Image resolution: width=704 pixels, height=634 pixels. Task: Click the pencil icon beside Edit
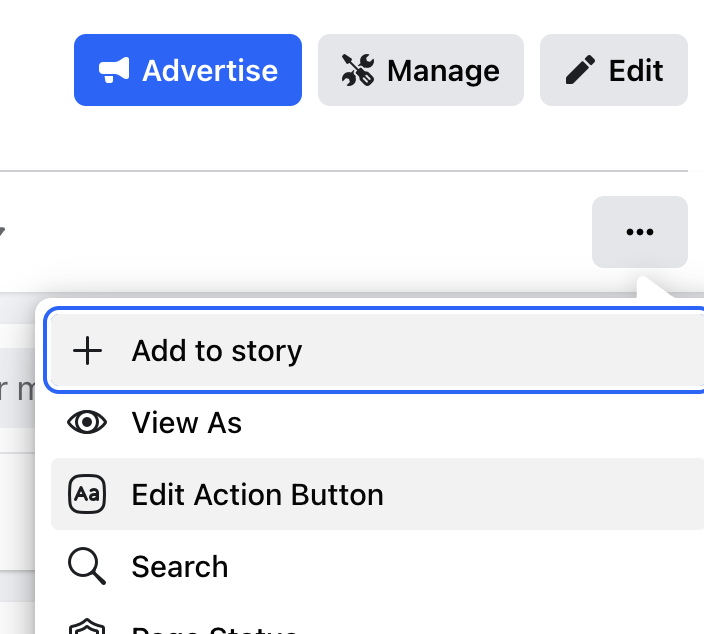[580, 70]
